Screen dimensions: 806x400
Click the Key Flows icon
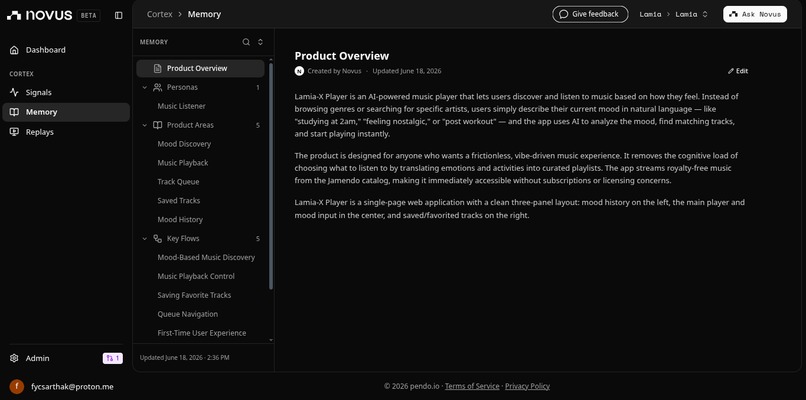pyautogui.click(x=158, y=239)
